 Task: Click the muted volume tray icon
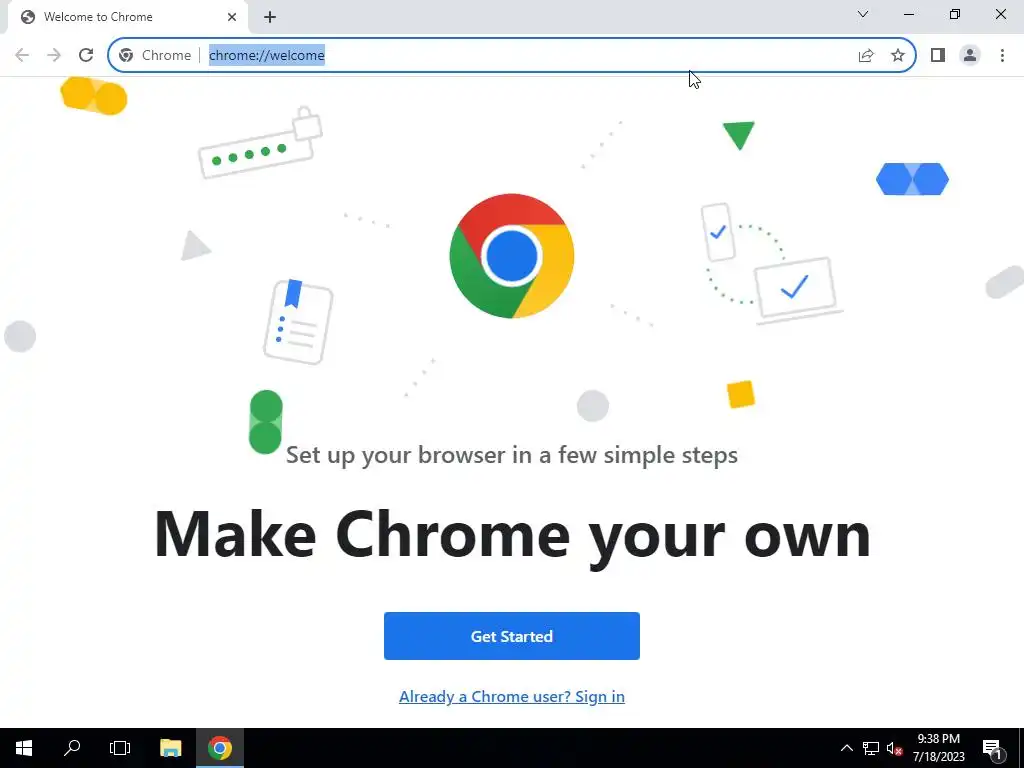(x=894, y=748)
